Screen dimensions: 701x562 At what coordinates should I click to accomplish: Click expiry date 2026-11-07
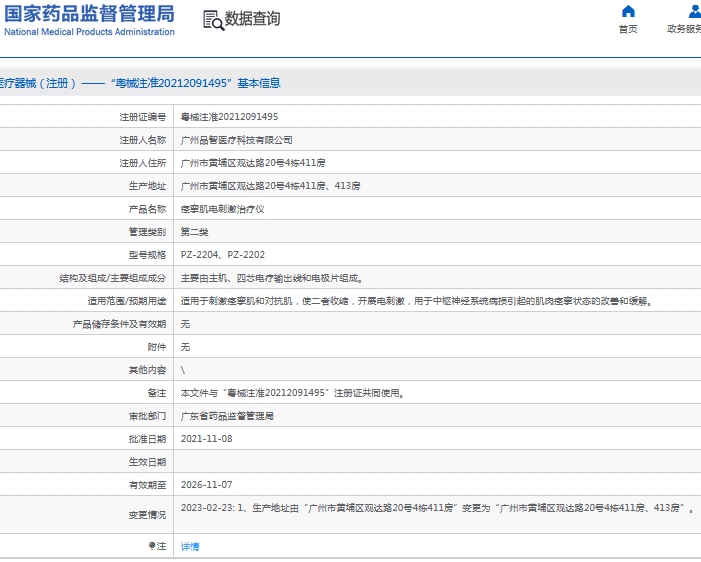coord(206,485)
